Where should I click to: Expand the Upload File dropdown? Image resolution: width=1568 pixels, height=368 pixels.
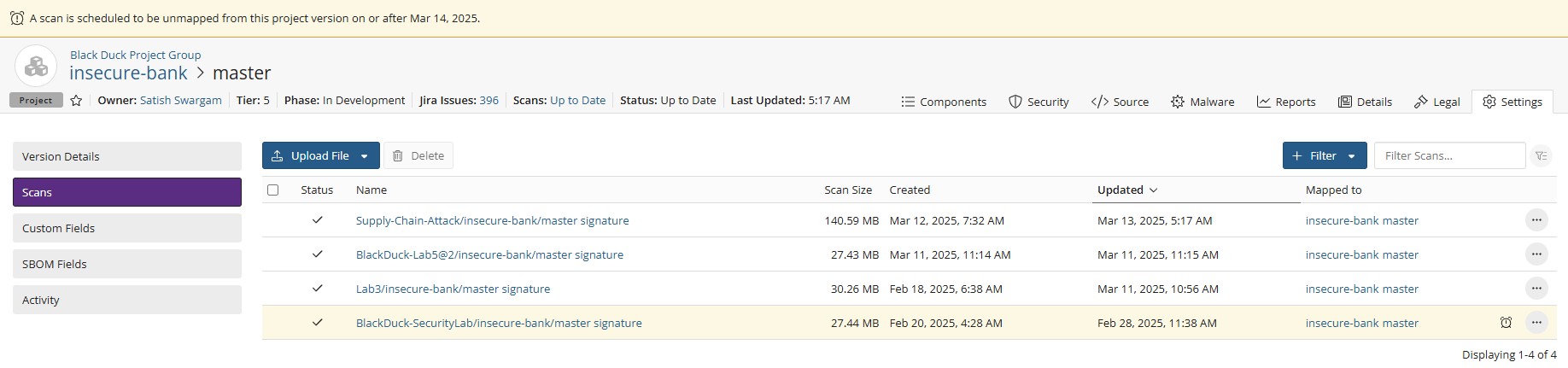pos(365,156)
